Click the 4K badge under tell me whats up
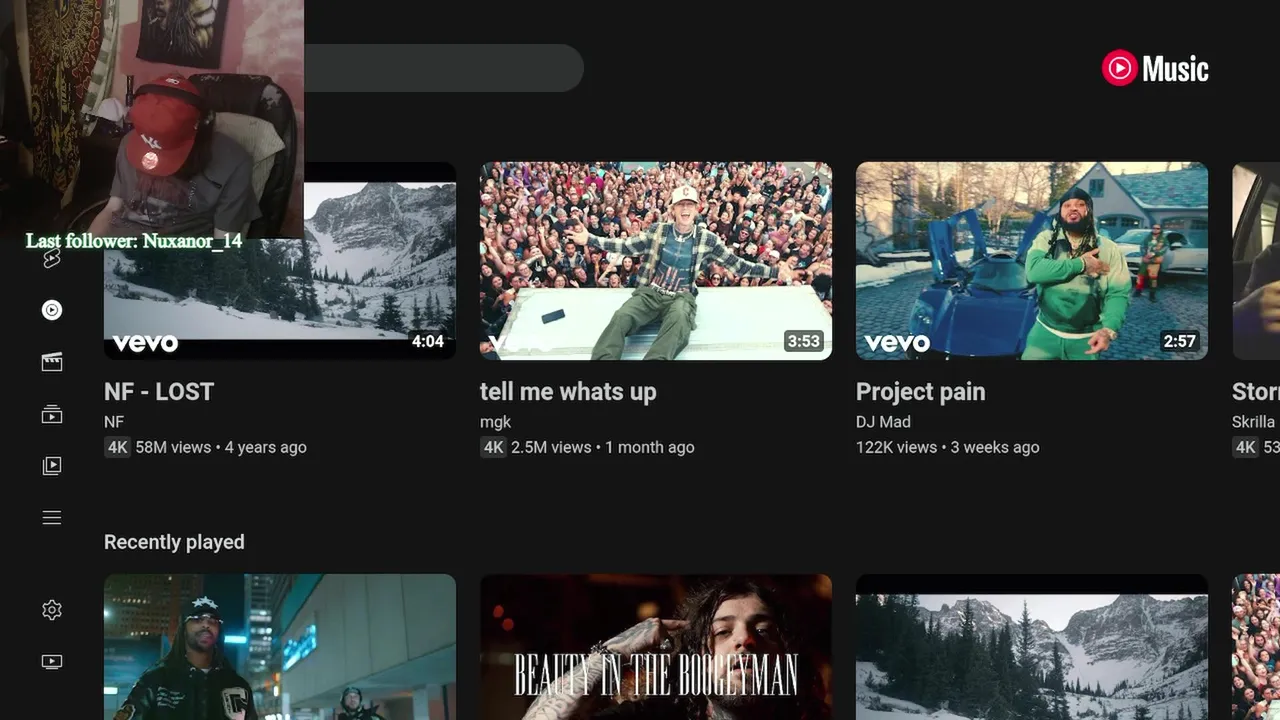 (x=494, y=447)
